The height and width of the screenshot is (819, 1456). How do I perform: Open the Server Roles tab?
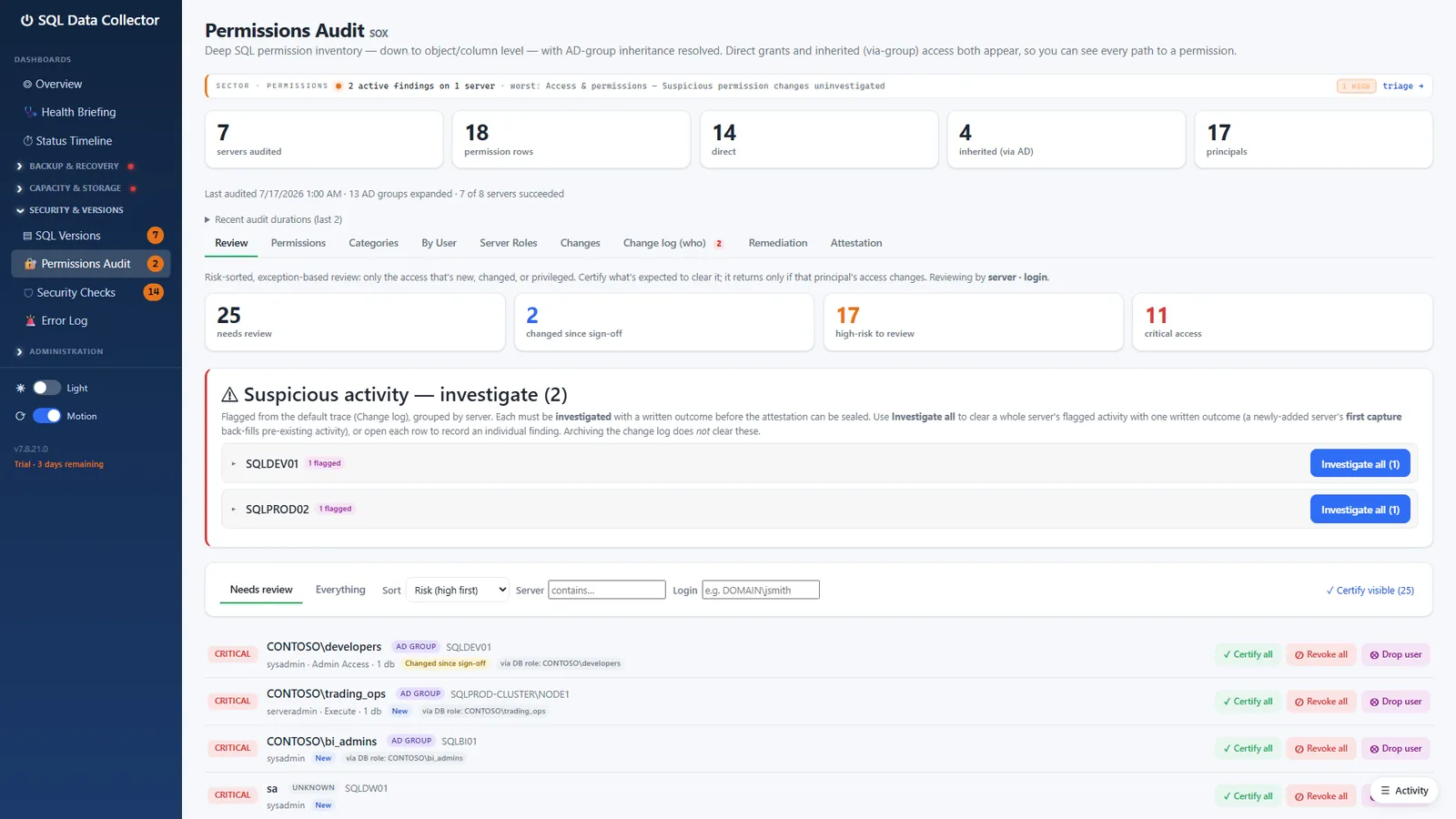pos(509,243)
